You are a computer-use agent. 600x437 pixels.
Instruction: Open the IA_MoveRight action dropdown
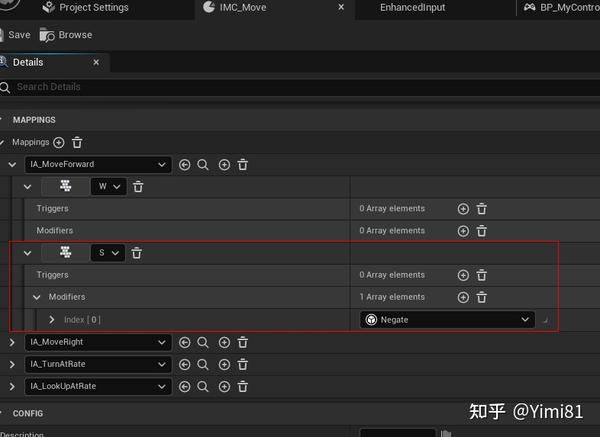(98, 342)
